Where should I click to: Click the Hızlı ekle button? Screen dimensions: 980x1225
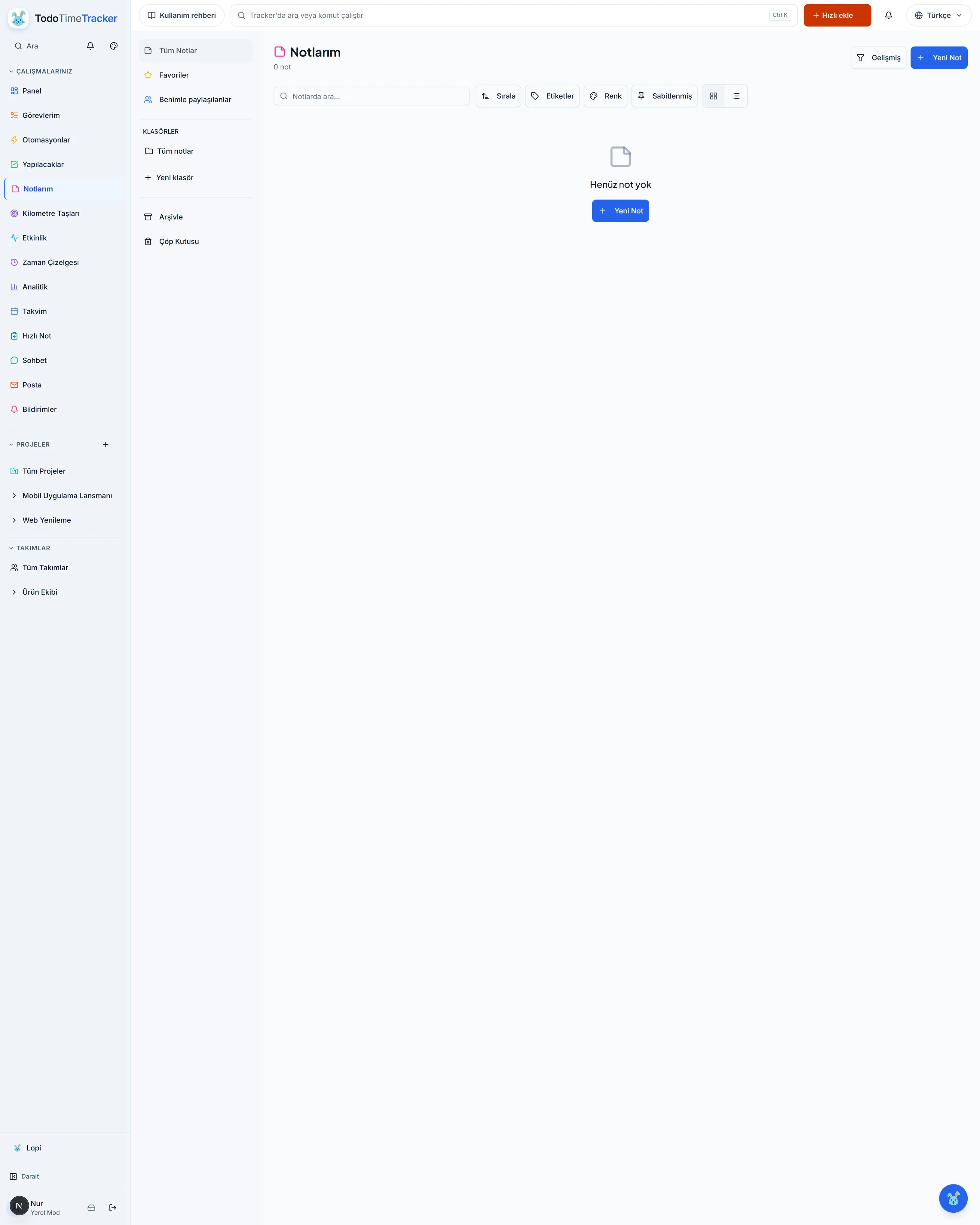(837, 15)
